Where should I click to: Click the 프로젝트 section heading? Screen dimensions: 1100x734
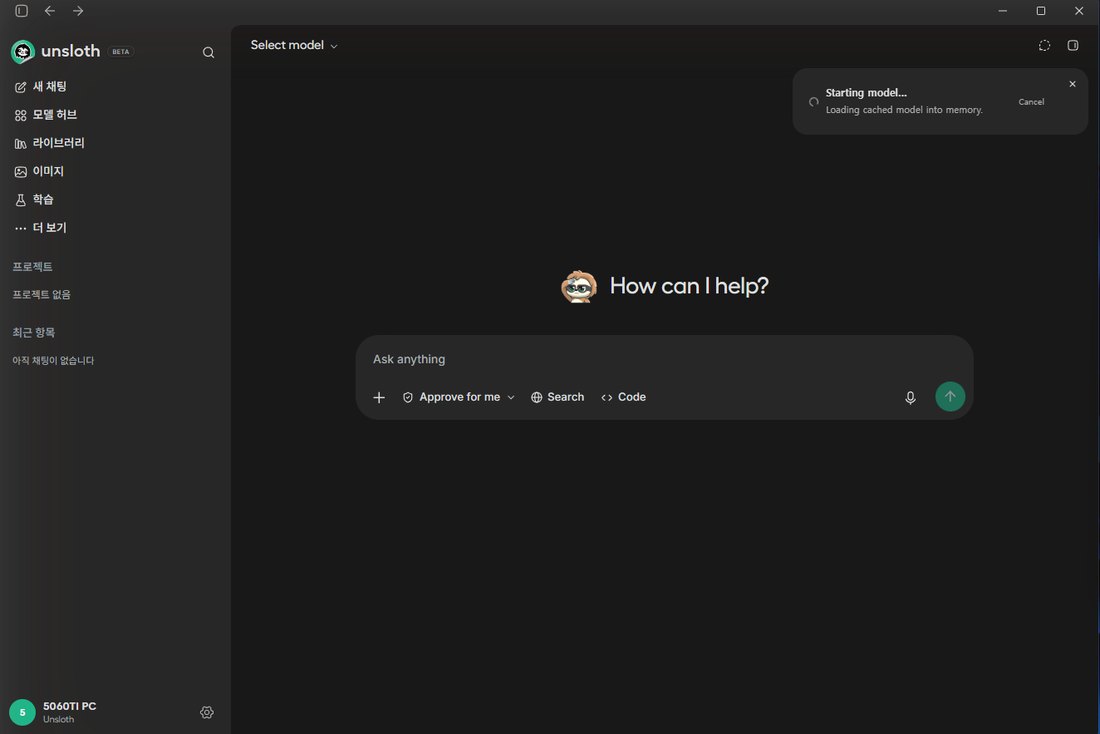[x=32, y=267]
